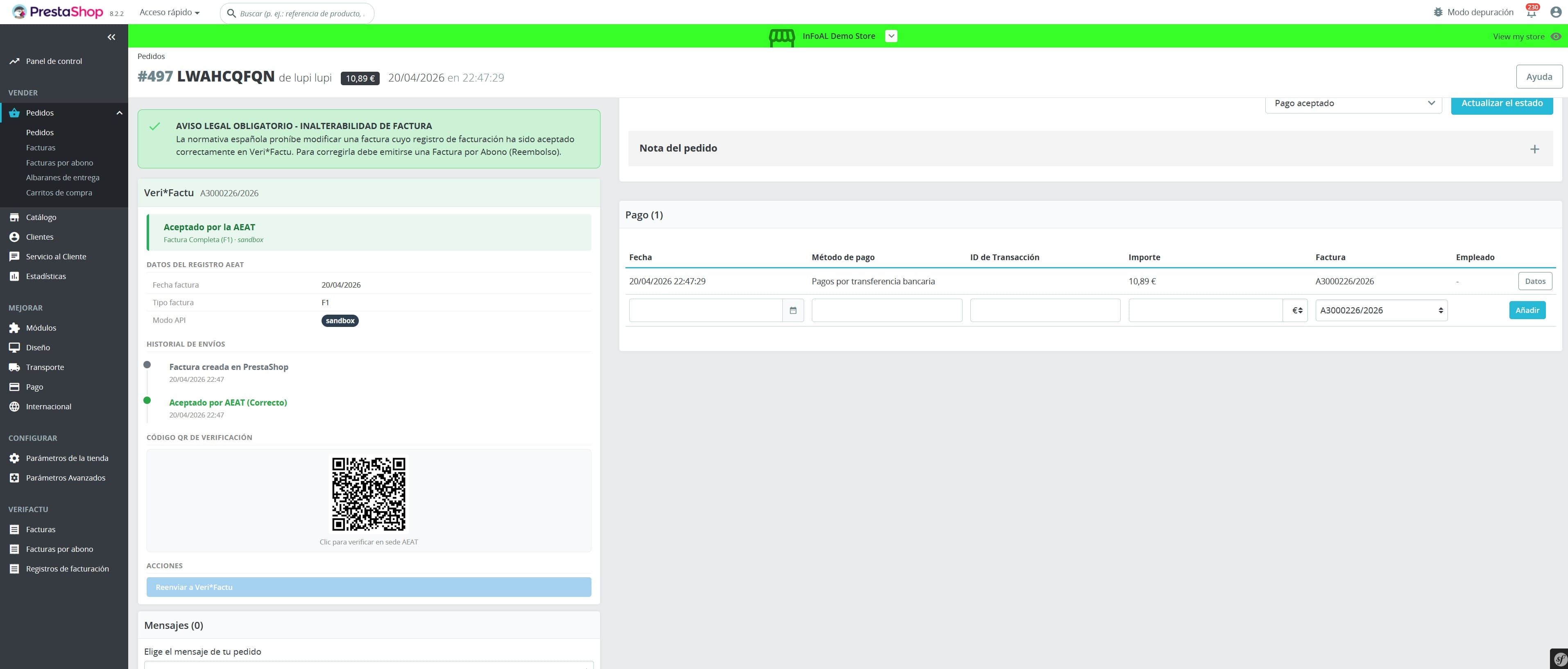The height and width of the screenshot is (669, 1568).
Task: Click the Internacional globe icon
Action: pyautogui.click(x=14, y=406)
